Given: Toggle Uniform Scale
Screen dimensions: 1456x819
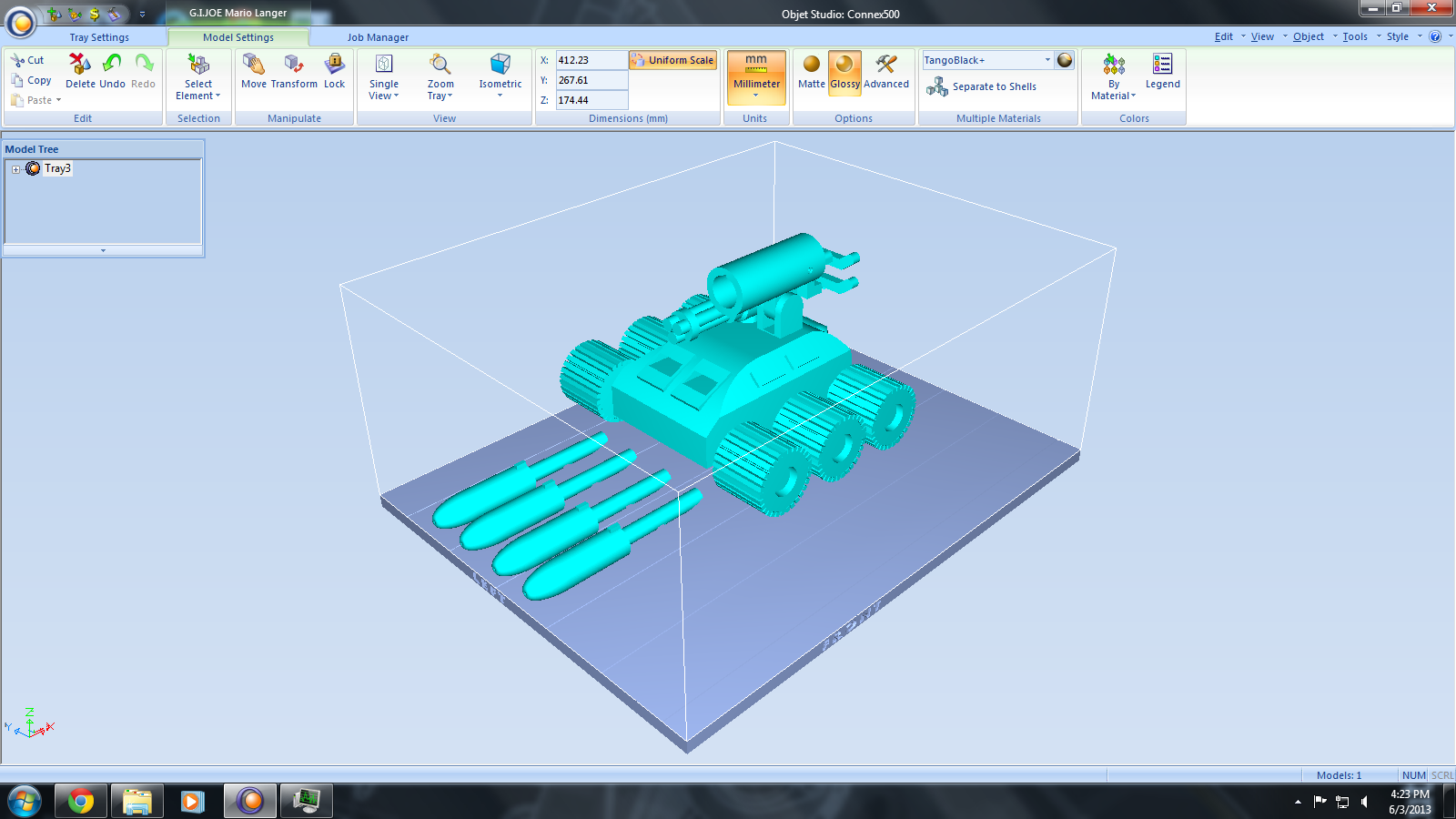Looking at the screenshot, I should tap(672, 60).
